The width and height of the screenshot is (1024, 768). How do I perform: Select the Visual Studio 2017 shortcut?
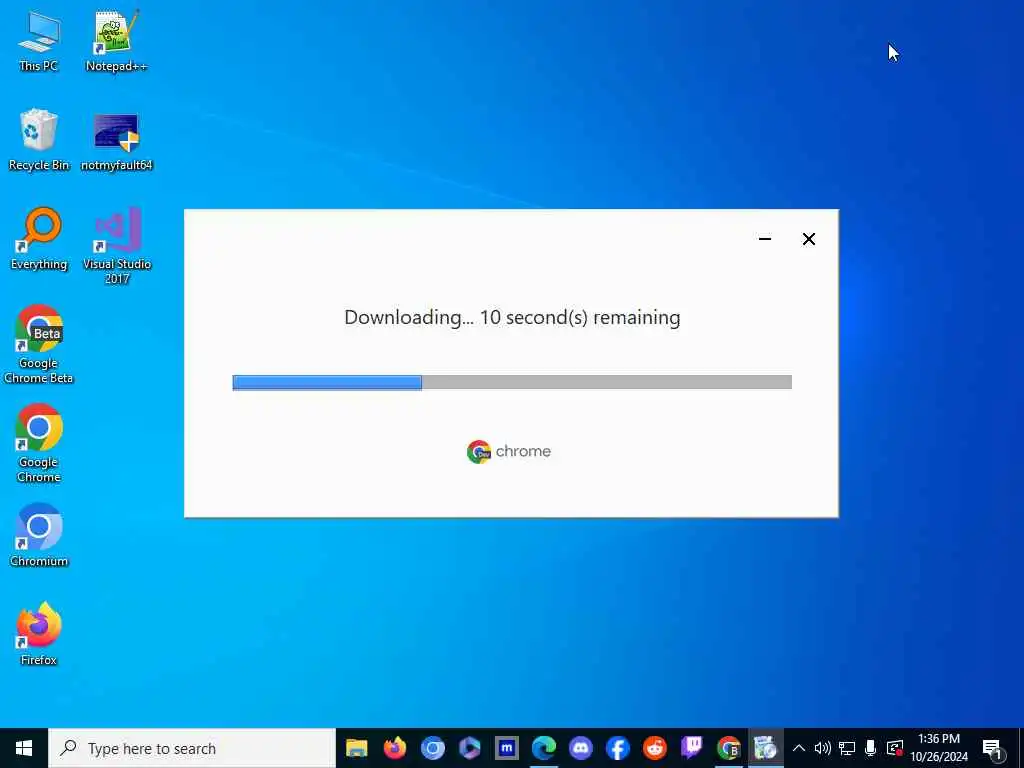(x=117, y=246)
